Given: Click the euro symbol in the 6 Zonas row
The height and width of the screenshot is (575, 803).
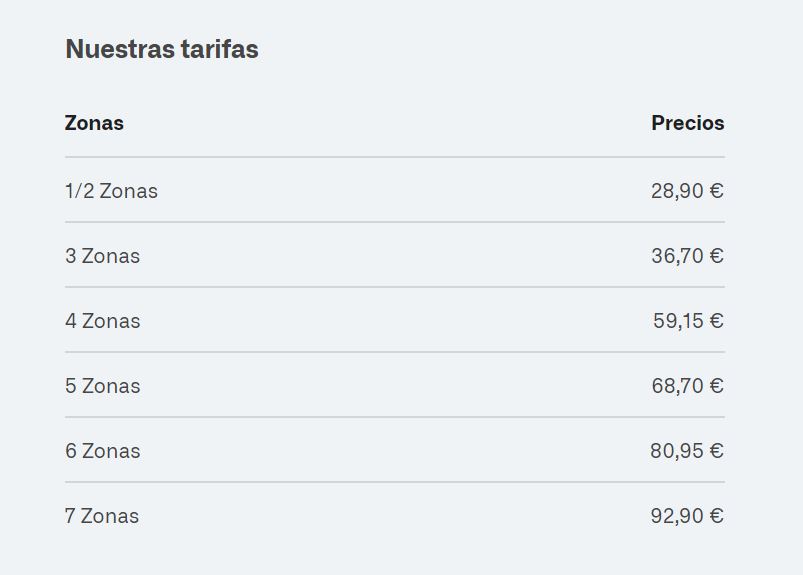Looking at the screenshot, I should coord(716,451).
